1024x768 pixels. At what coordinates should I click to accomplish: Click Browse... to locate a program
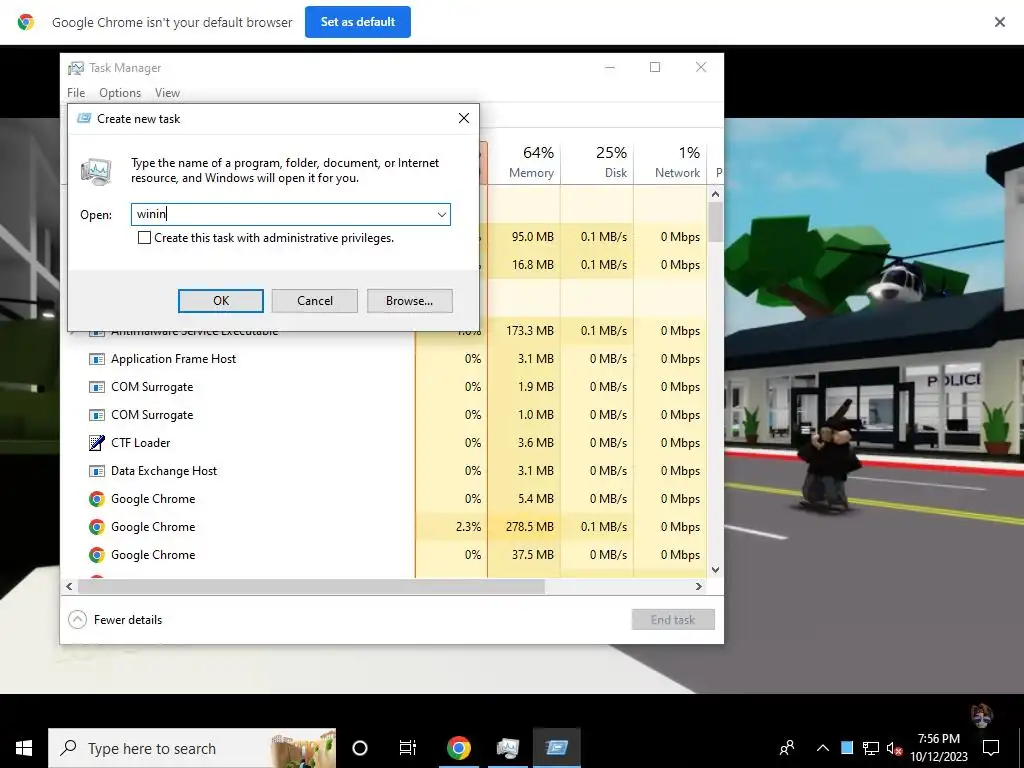click(409, 301)
